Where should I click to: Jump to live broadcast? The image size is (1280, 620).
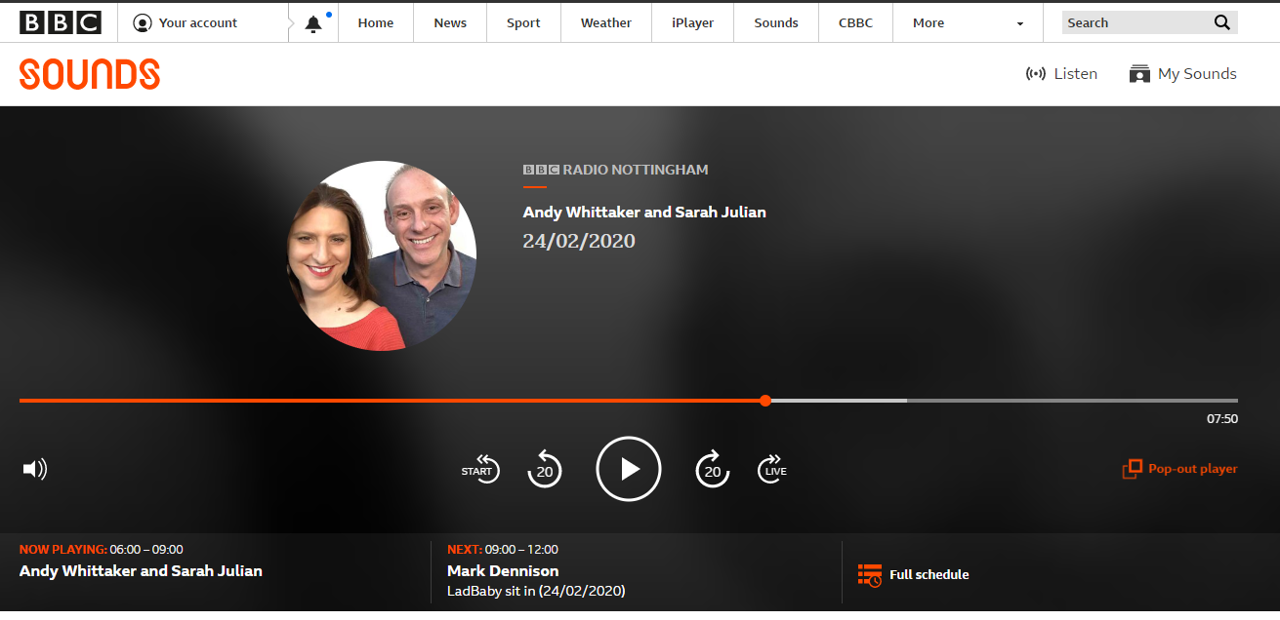tap(773, 469)
